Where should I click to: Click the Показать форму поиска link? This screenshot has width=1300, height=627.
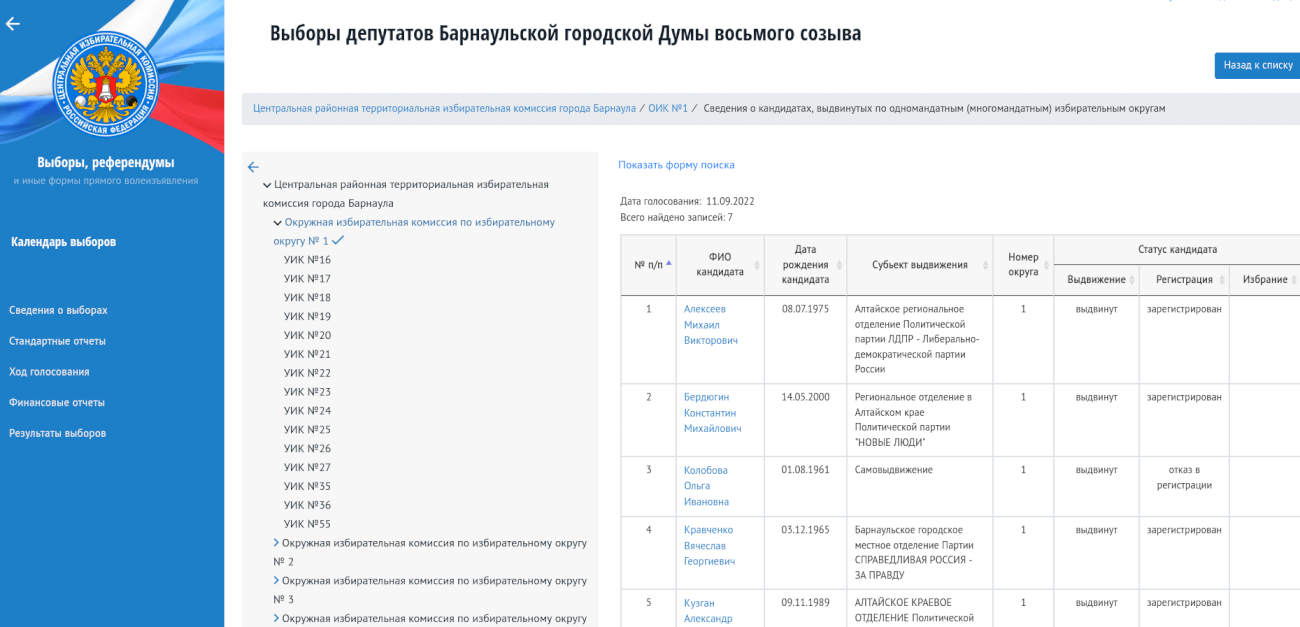[676, 165]
